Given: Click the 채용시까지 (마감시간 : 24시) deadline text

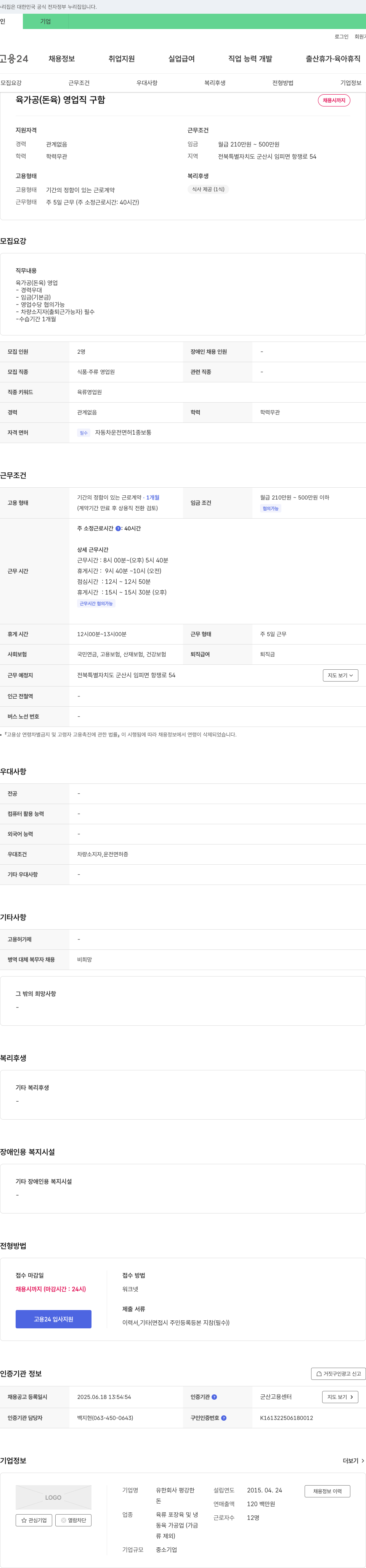Looking at the screenshot, I should pyautogui.click(x=51, y=1289).
